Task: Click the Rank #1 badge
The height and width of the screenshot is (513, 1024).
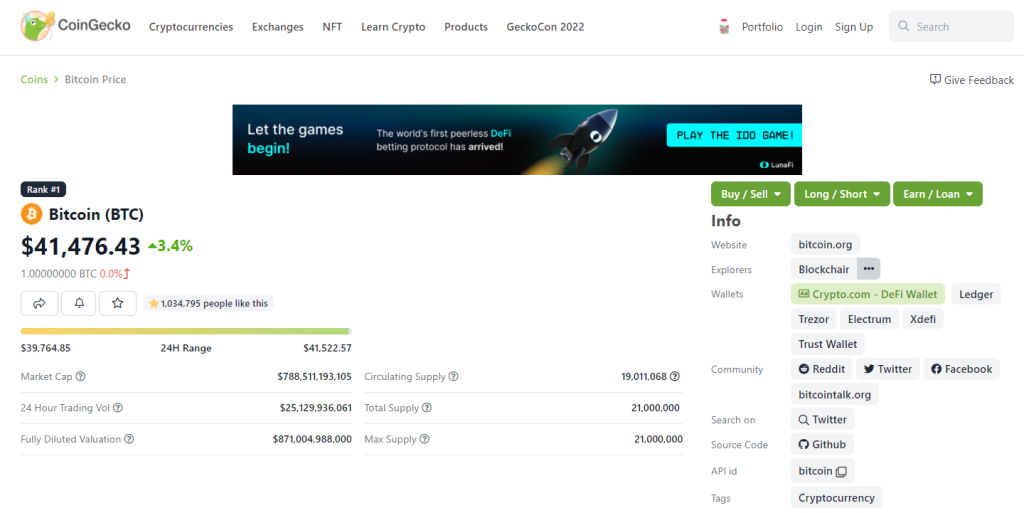Action: click(43, 189)
